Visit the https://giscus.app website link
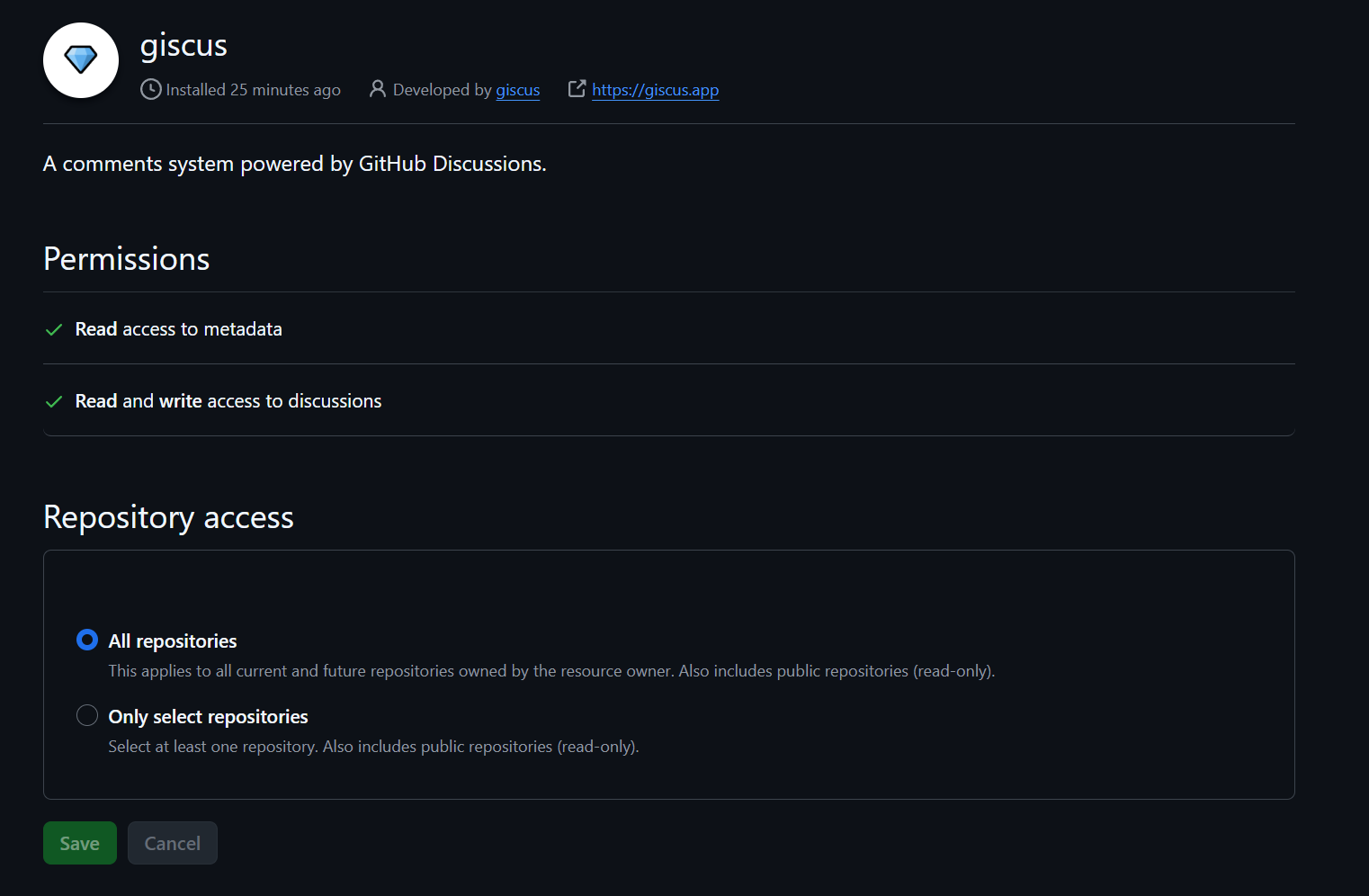This screenshot has height=896, width=1369. 655,90
